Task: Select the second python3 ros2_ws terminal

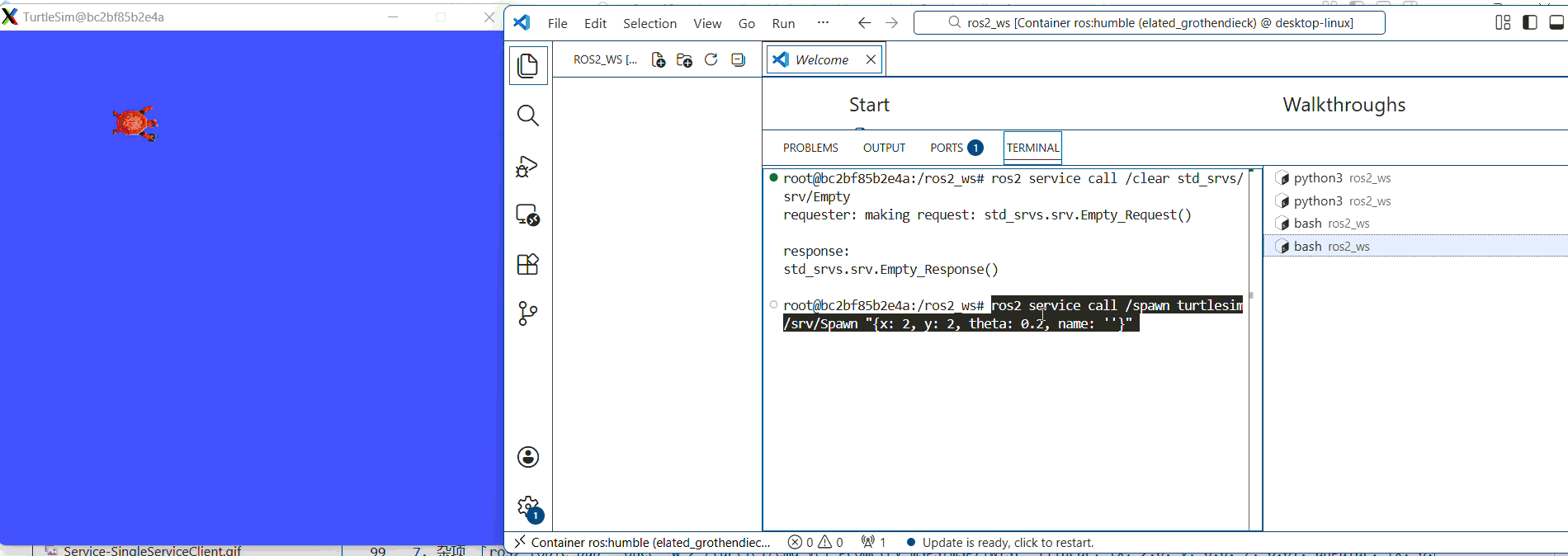Action: click(x=1415, y=201)
